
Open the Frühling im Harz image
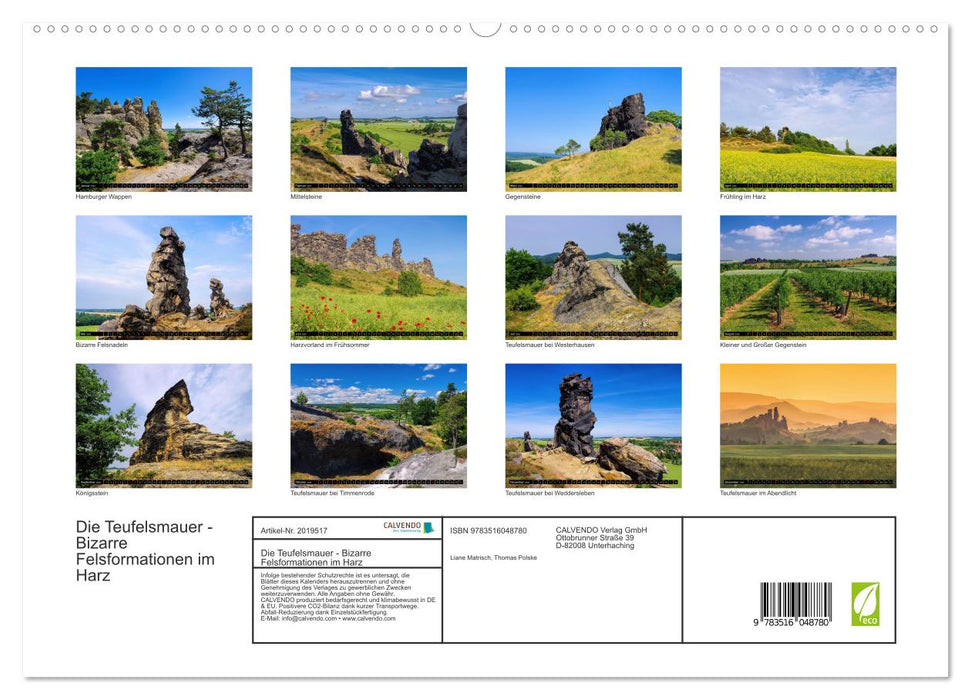[807, 128]
